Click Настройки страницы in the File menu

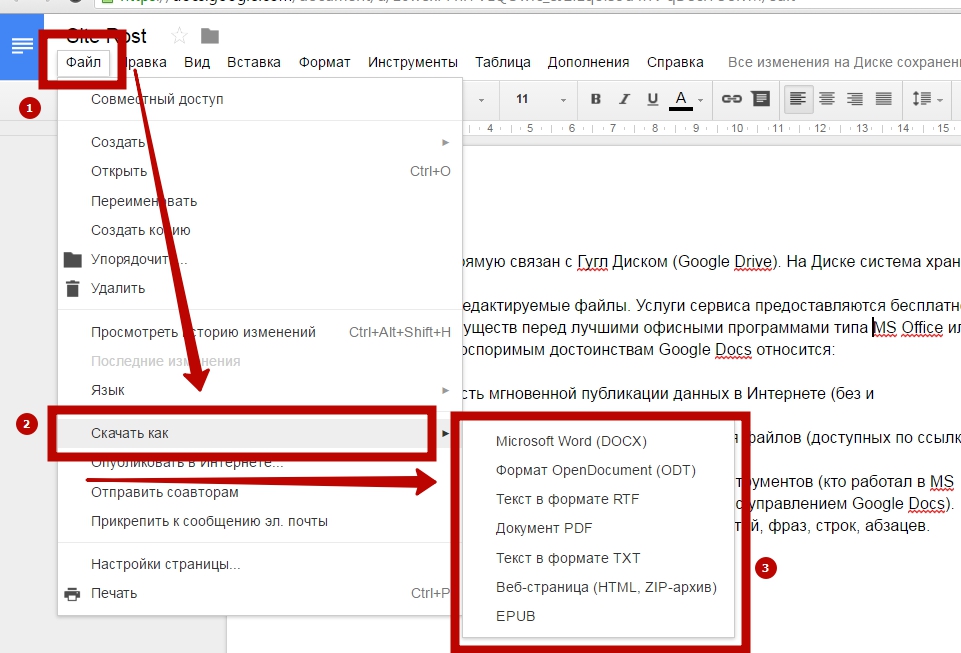(x=165, y=564)
